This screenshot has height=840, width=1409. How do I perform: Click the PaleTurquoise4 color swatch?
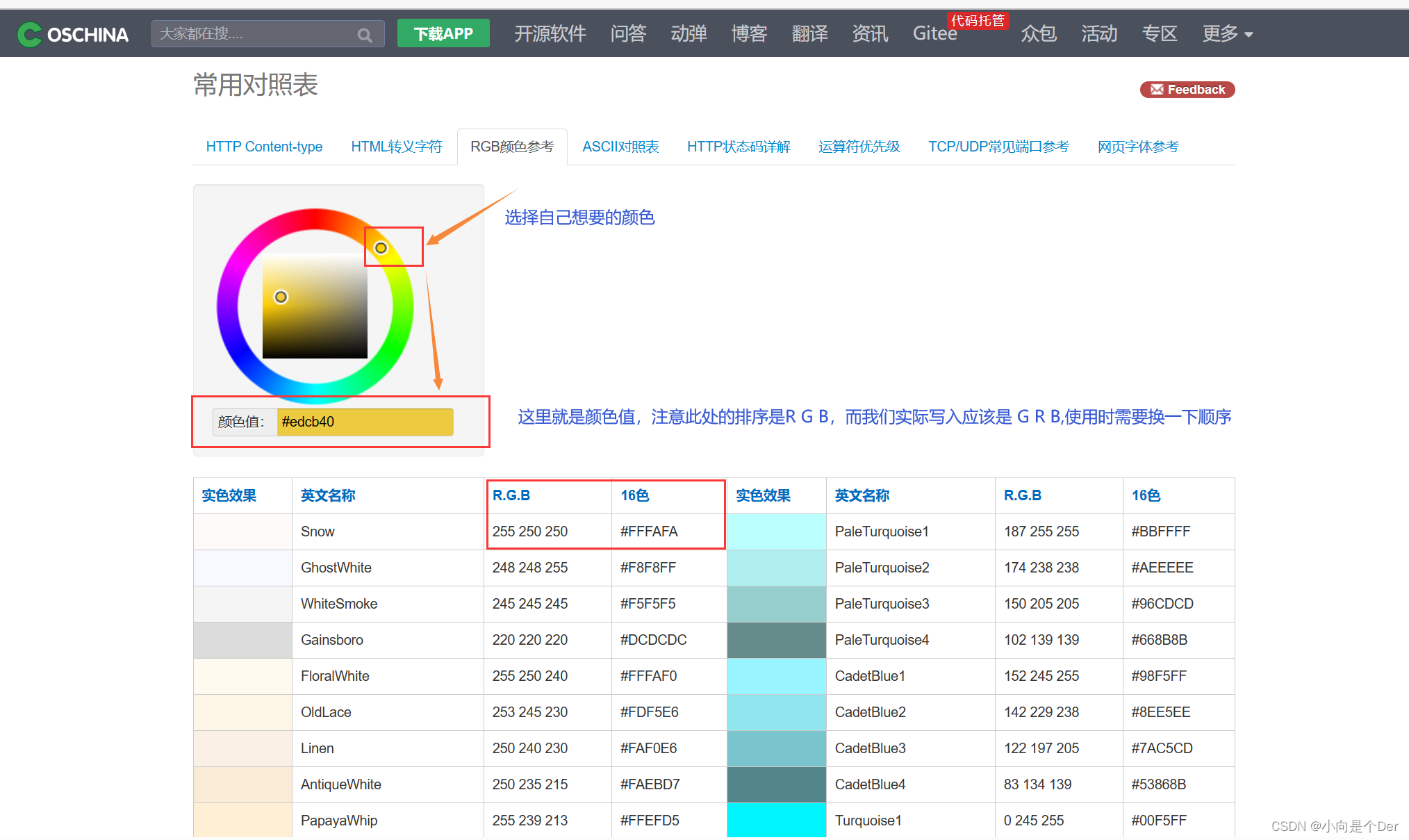click(x=776, y=640)
